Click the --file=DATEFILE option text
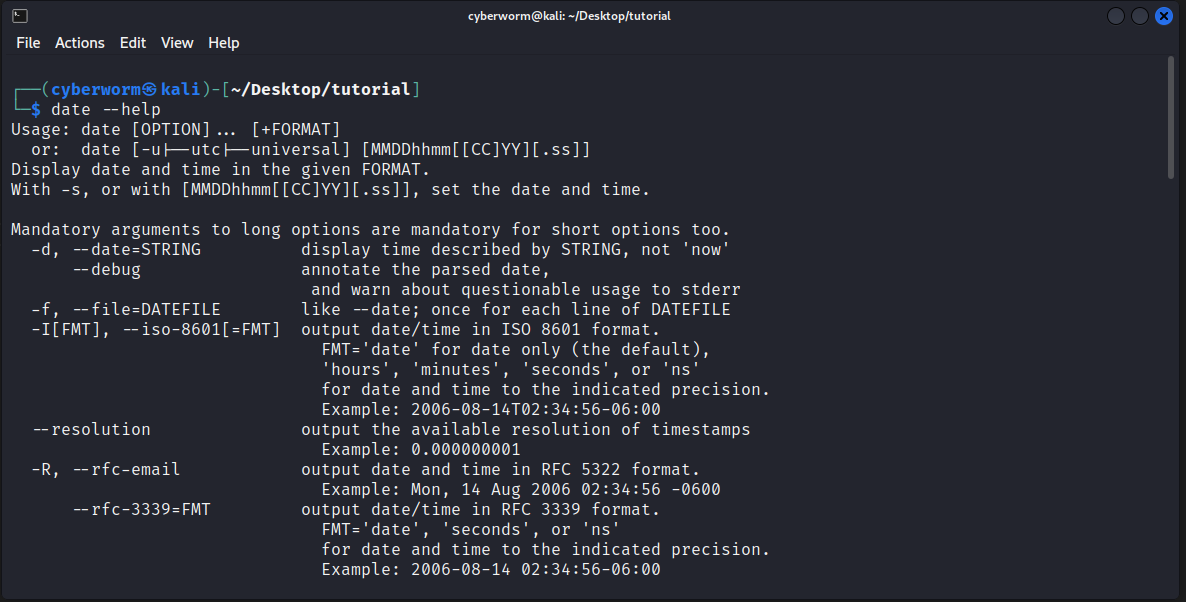This screenshot has height=602, width=1186. coord(146,309)
